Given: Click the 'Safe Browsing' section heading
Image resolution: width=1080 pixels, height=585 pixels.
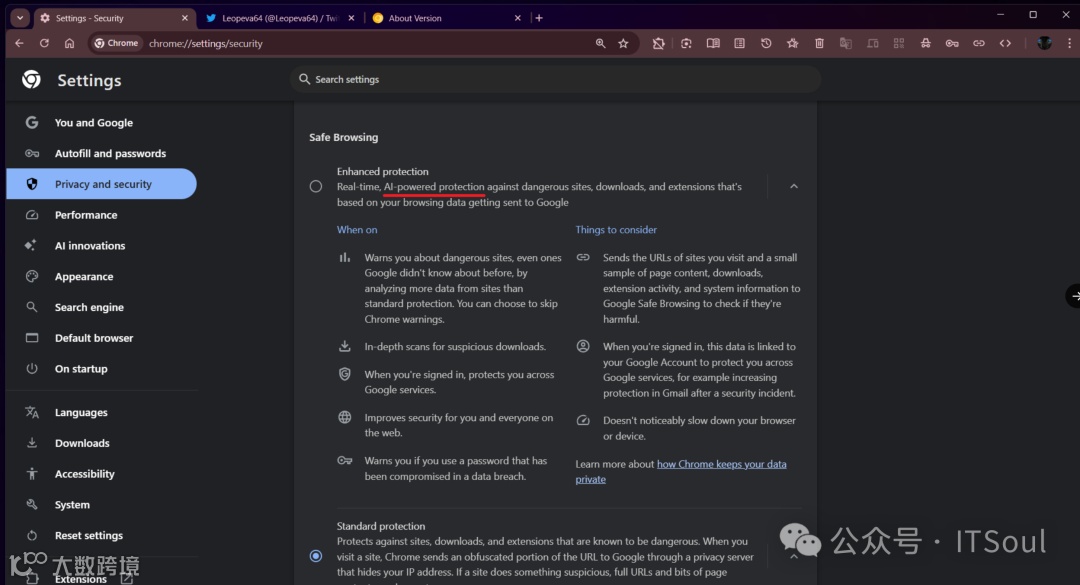Looking at the screenshot, I should (x=343, y=137).
